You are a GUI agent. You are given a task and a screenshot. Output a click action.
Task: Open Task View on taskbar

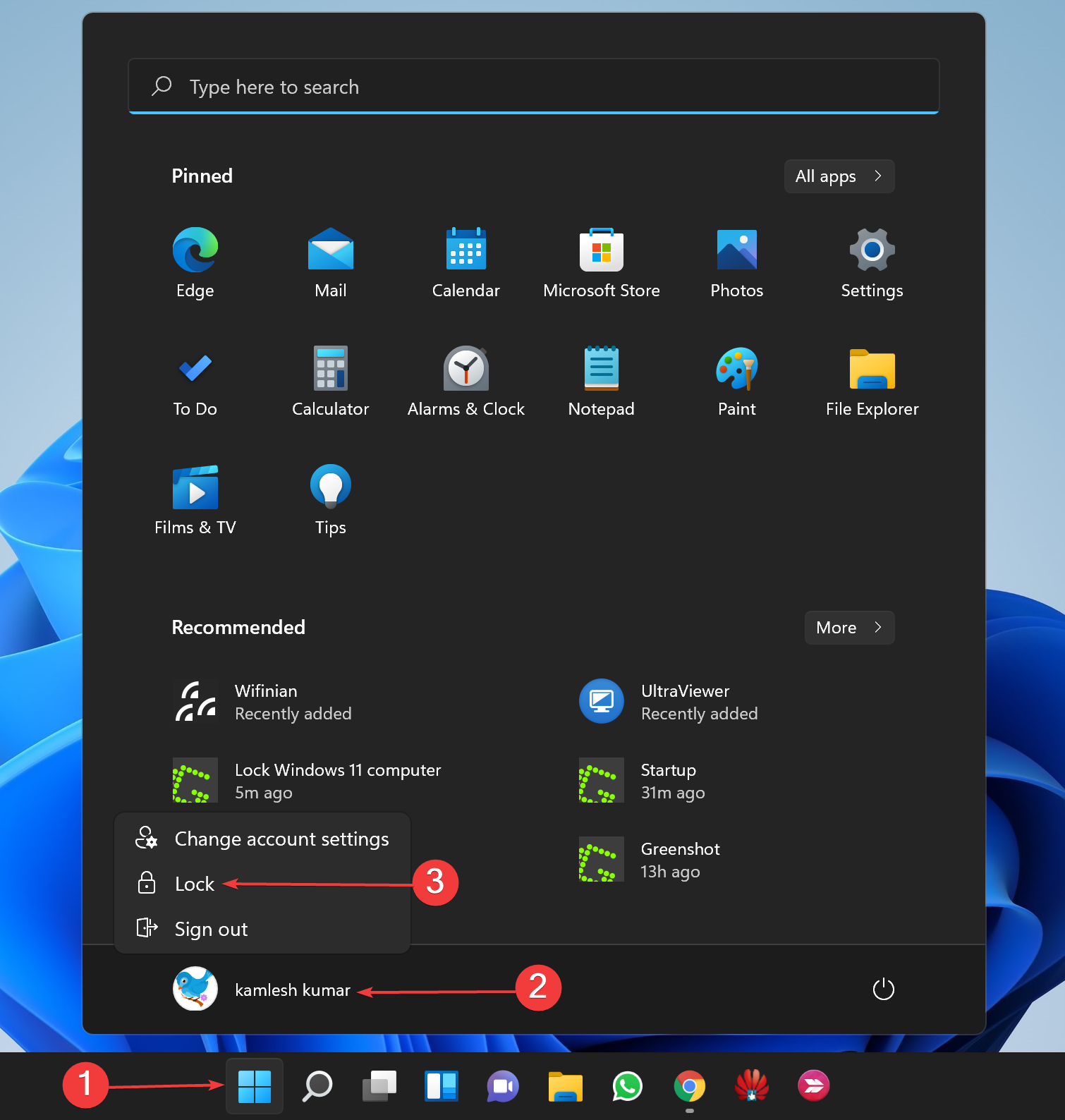(x=379, y=1086)
